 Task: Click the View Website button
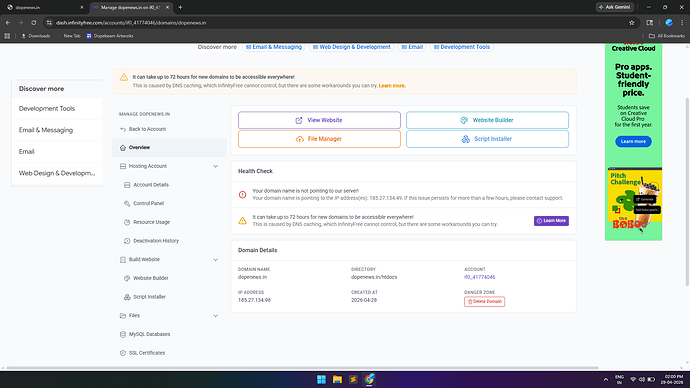coord(319,120)
